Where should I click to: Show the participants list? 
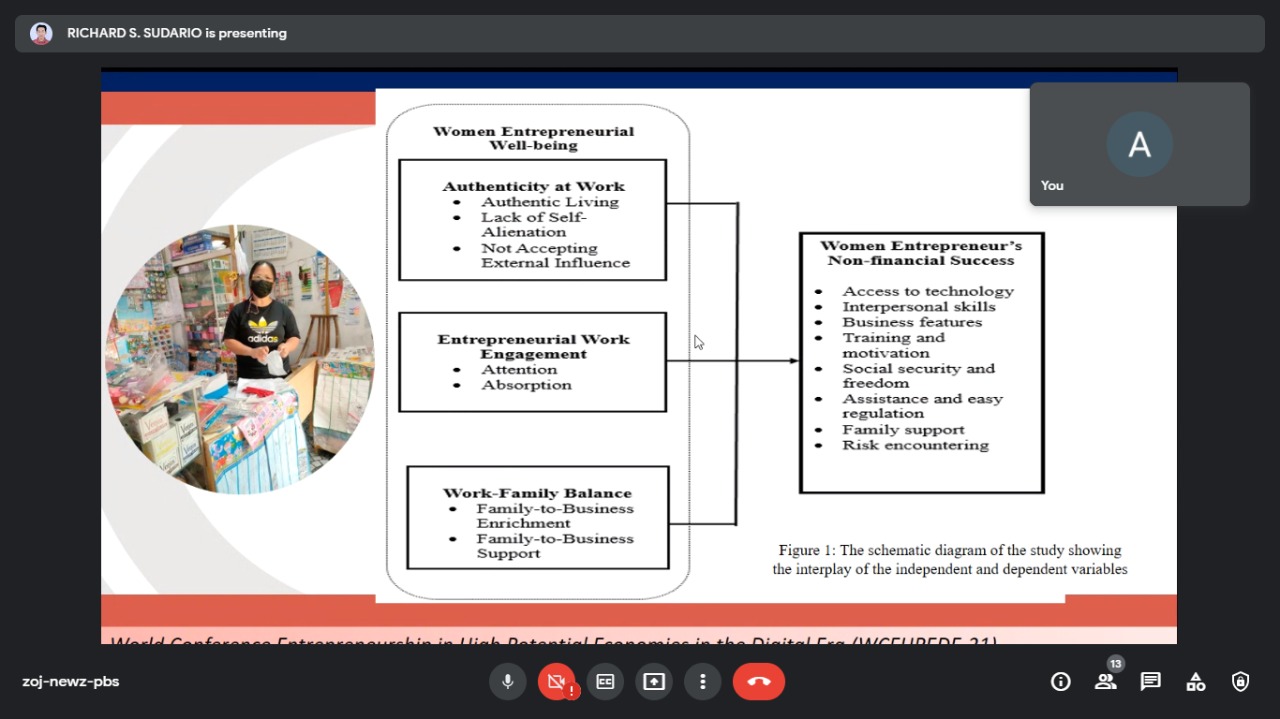(1105, 682)
